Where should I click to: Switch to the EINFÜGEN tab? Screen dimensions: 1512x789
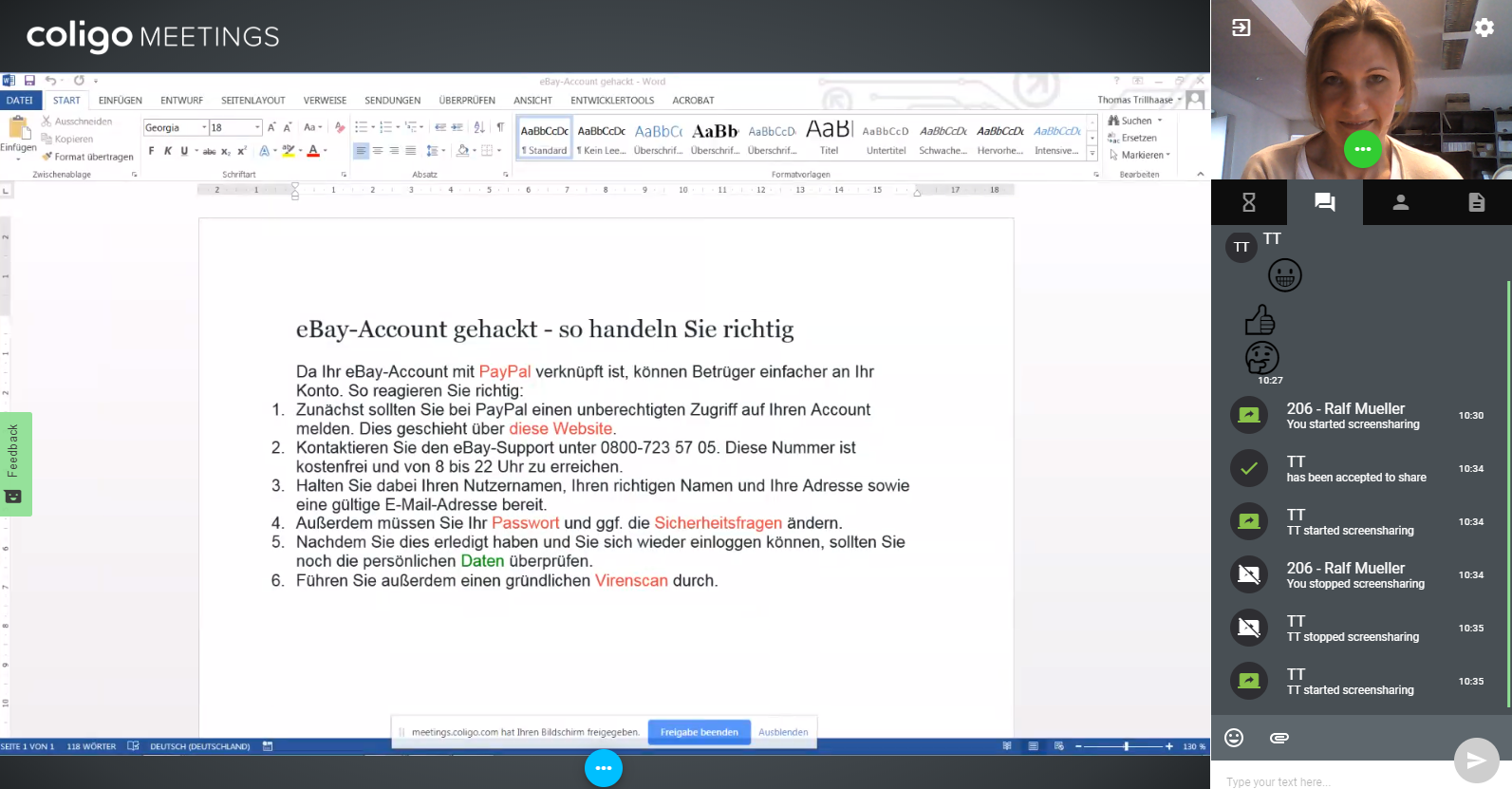[121, 100]
